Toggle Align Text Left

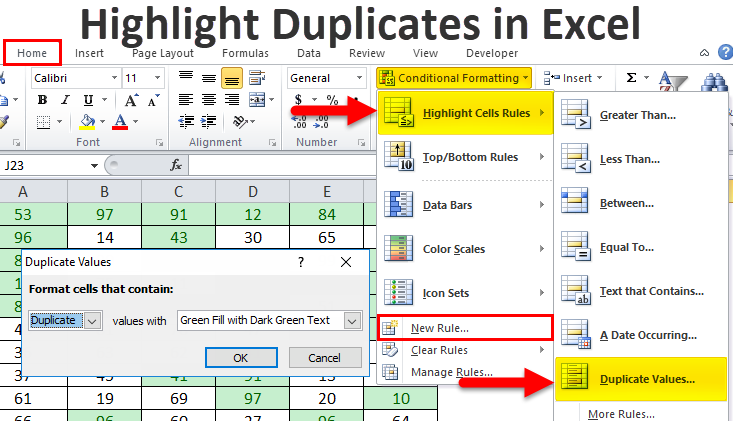coord(186,100)
